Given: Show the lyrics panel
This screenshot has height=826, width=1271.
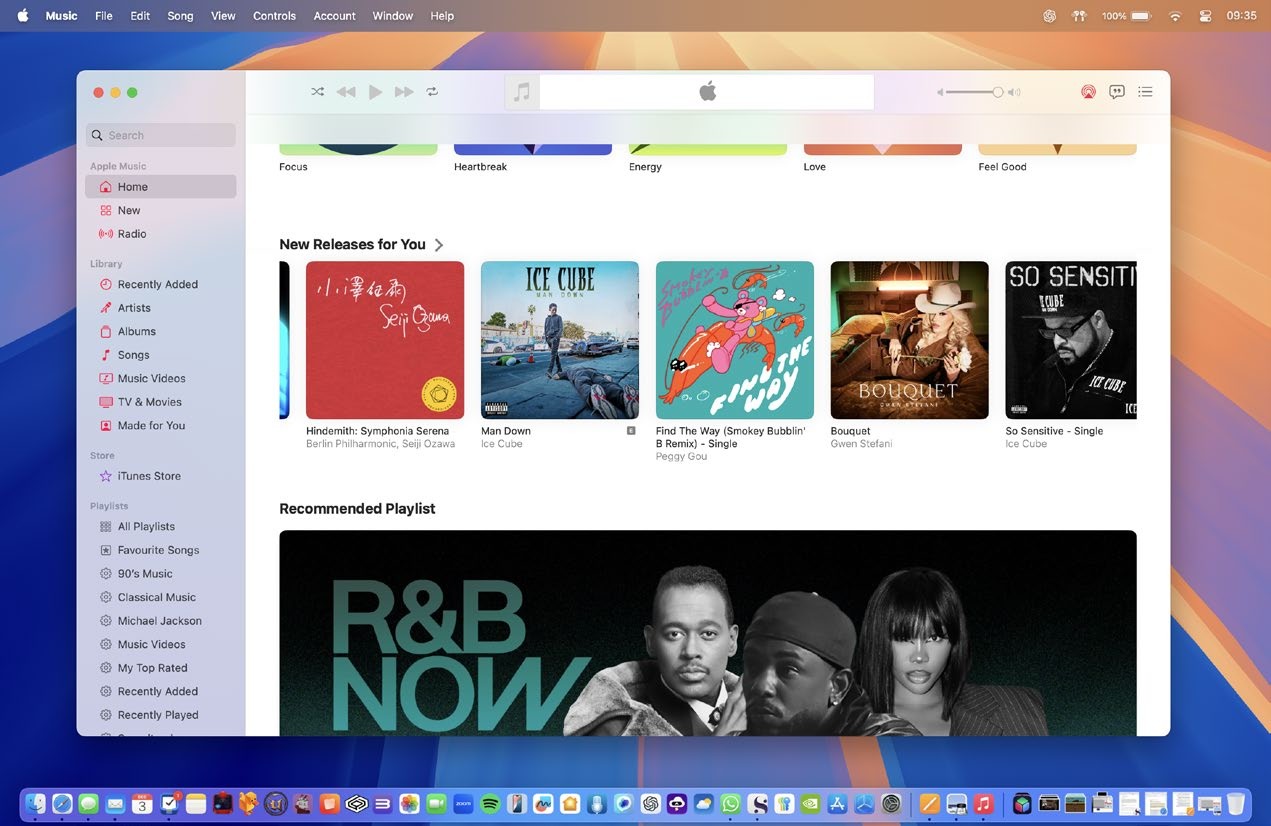Looking at the screenshot, I should pos(1117,92).
